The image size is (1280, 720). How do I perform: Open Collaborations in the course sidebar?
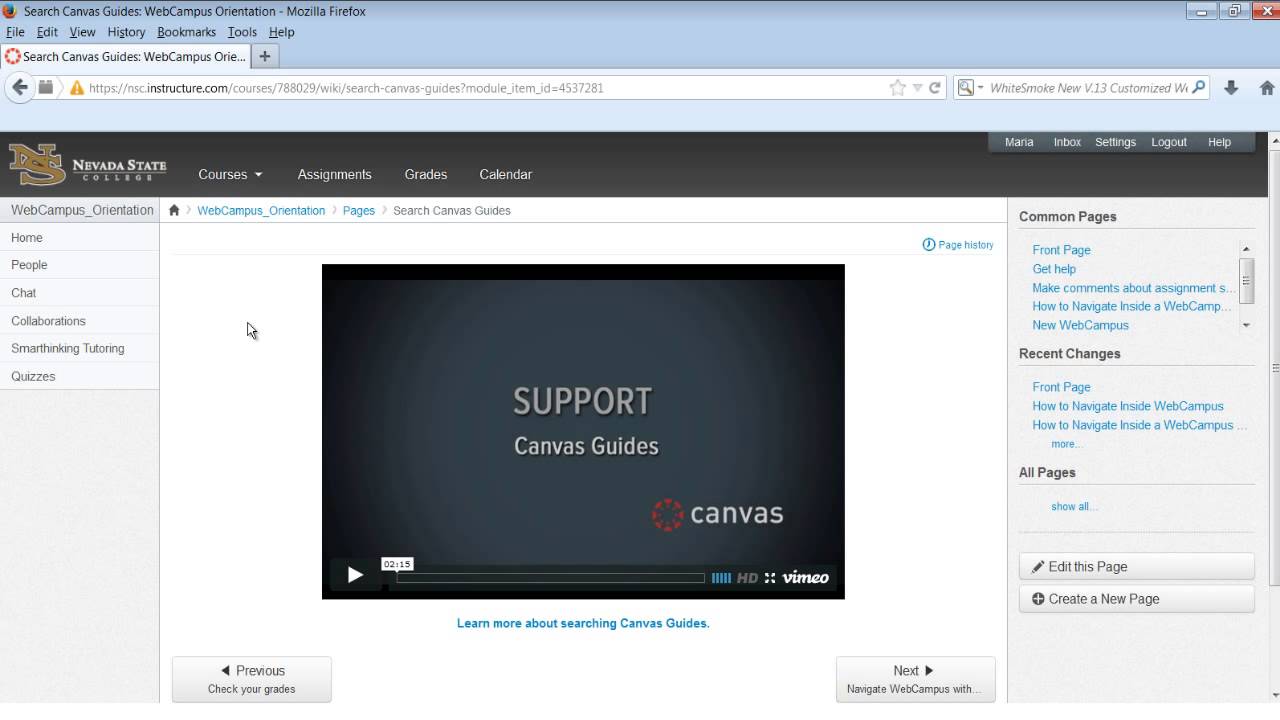tap(80, 321)
